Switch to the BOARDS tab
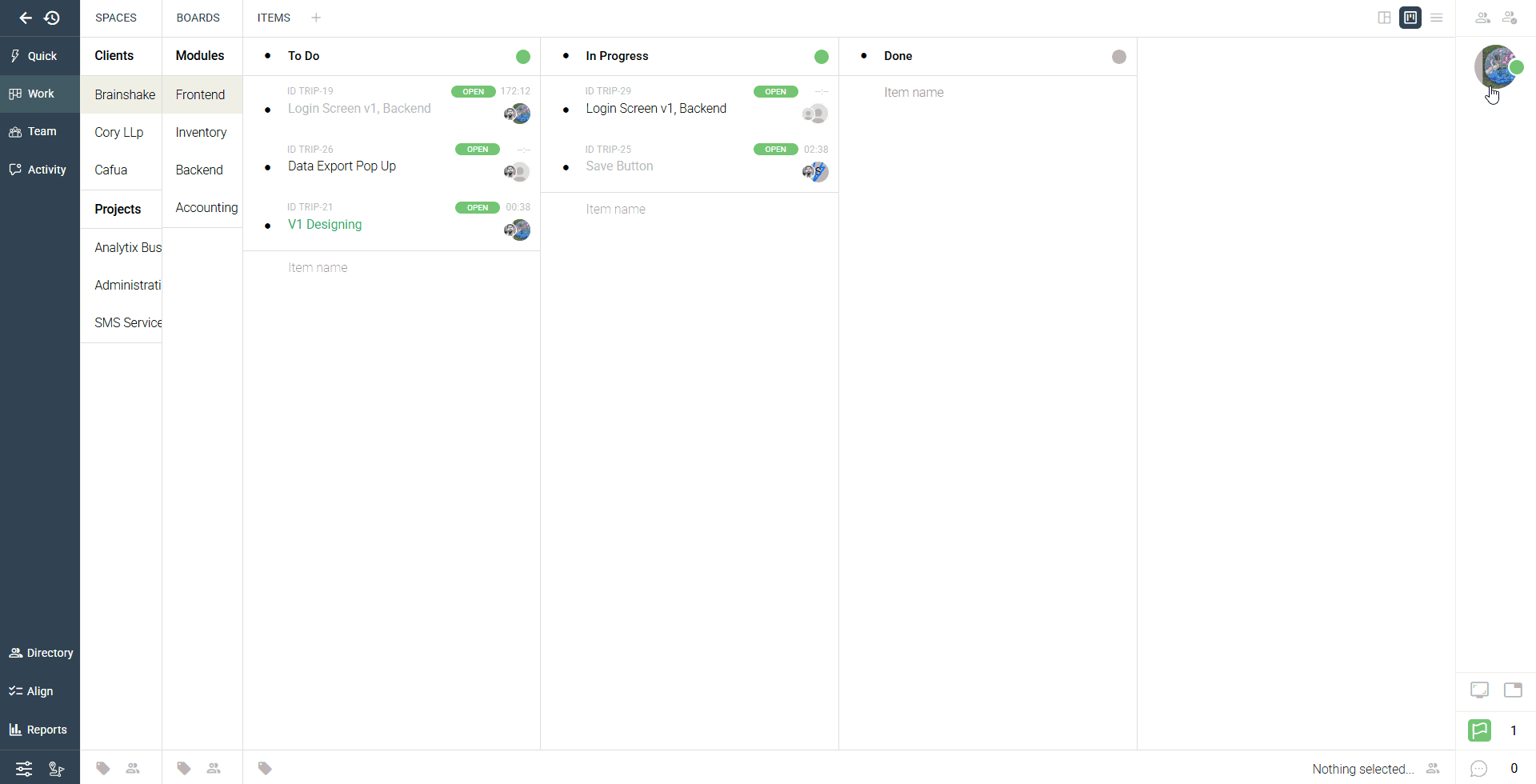 198,18
